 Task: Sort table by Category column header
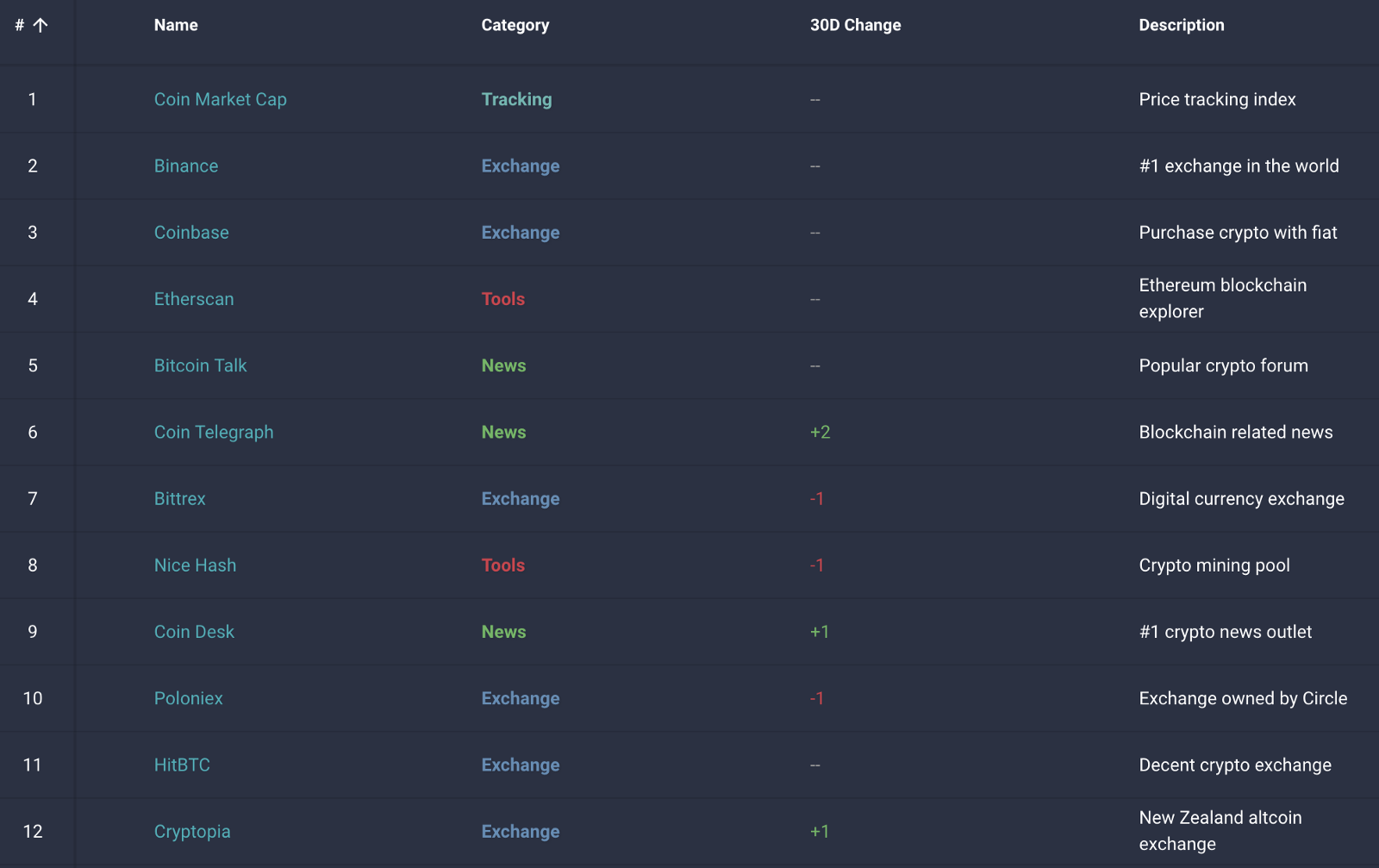point(515,25)
